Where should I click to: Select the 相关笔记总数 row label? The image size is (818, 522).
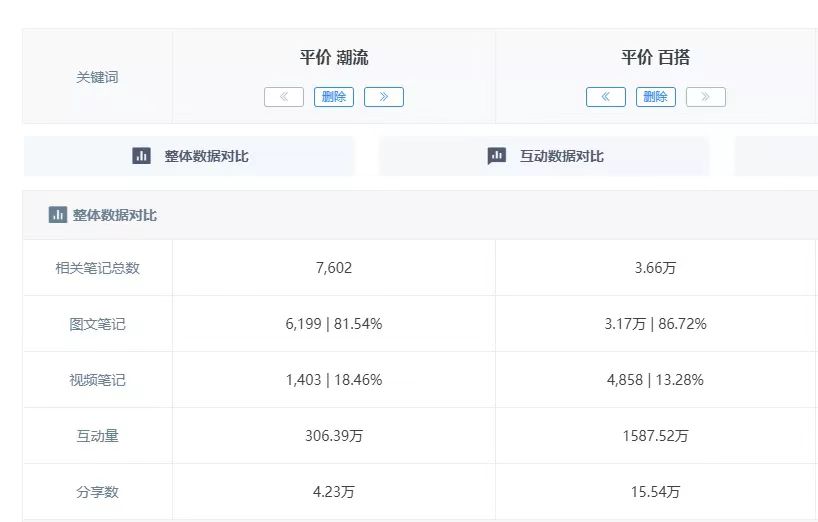tap(98, 268)
